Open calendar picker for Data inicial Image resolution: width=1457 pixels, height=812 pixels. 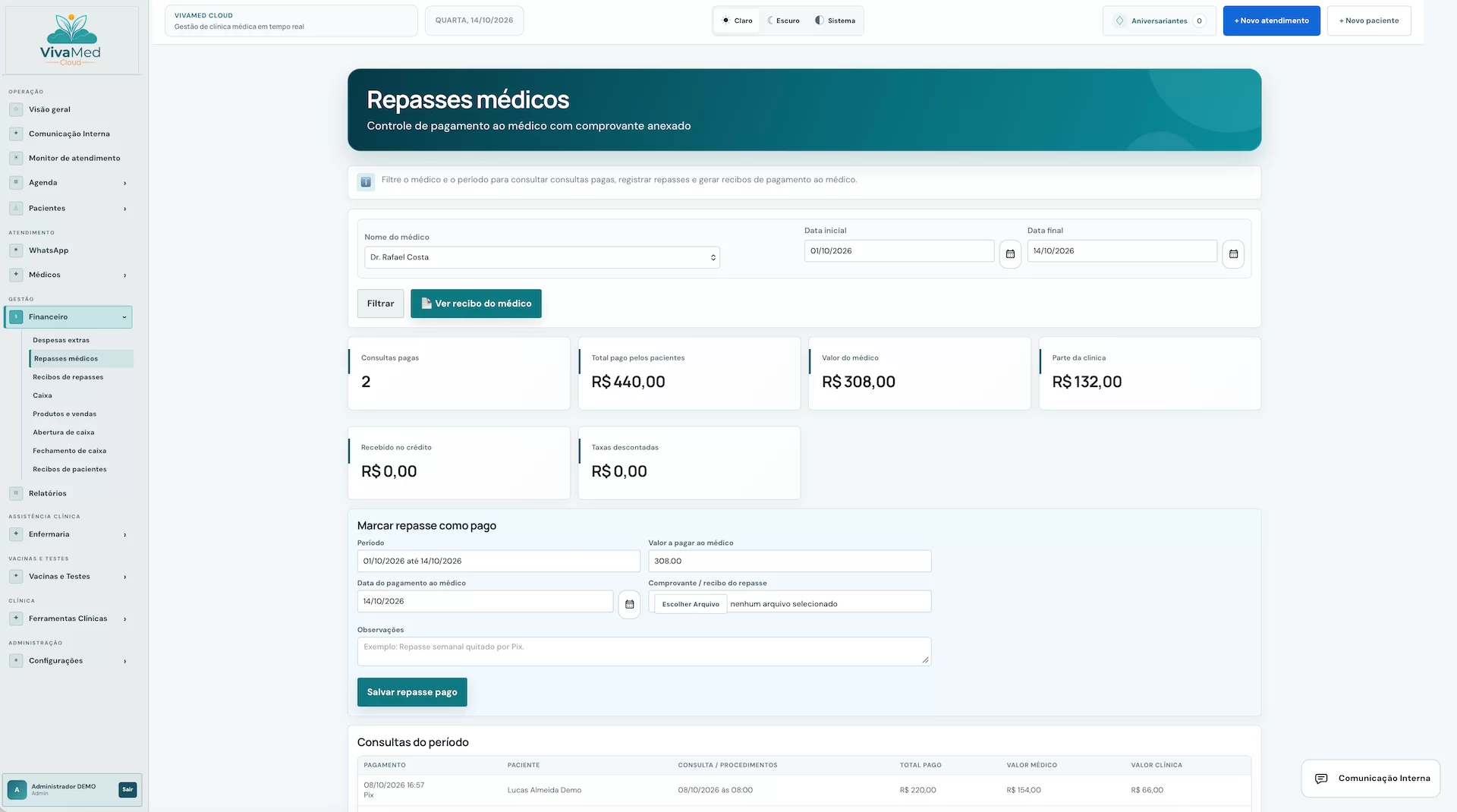(1010, 254)
